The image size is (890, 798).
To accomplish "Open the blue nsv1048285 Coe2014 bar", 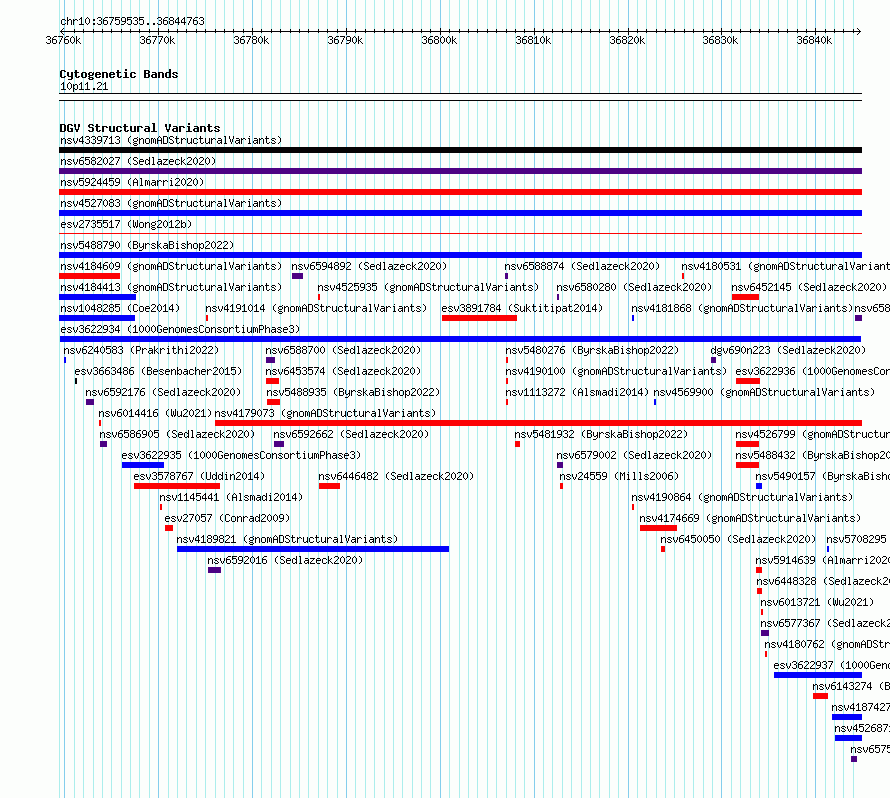I will pos(97,318).
